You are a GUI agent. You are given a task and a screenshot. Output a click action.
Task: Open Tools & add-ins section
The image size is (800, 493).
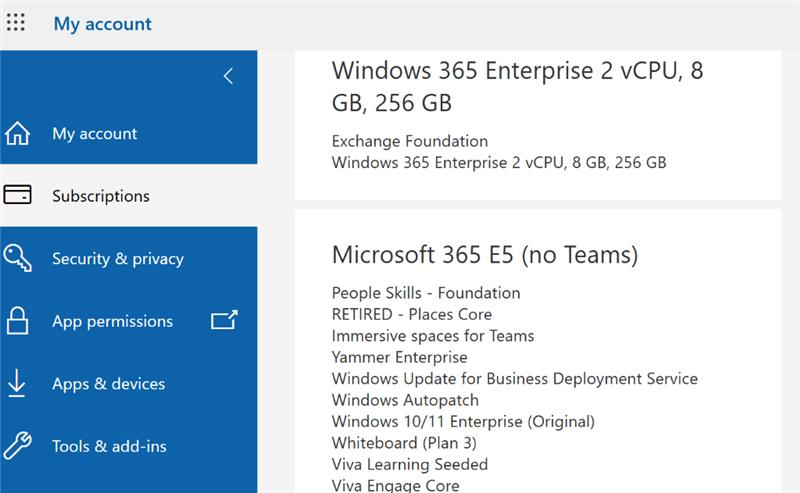[x=109, y=446]
